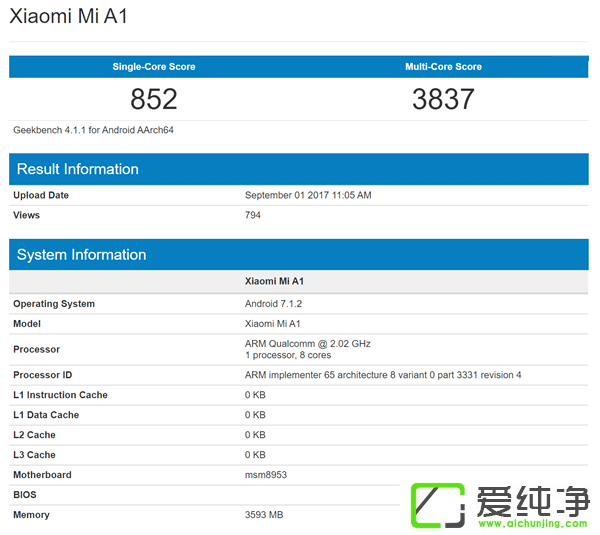Click the Model row label
This screenshot has height=535, width=600.
click(27, 324)
